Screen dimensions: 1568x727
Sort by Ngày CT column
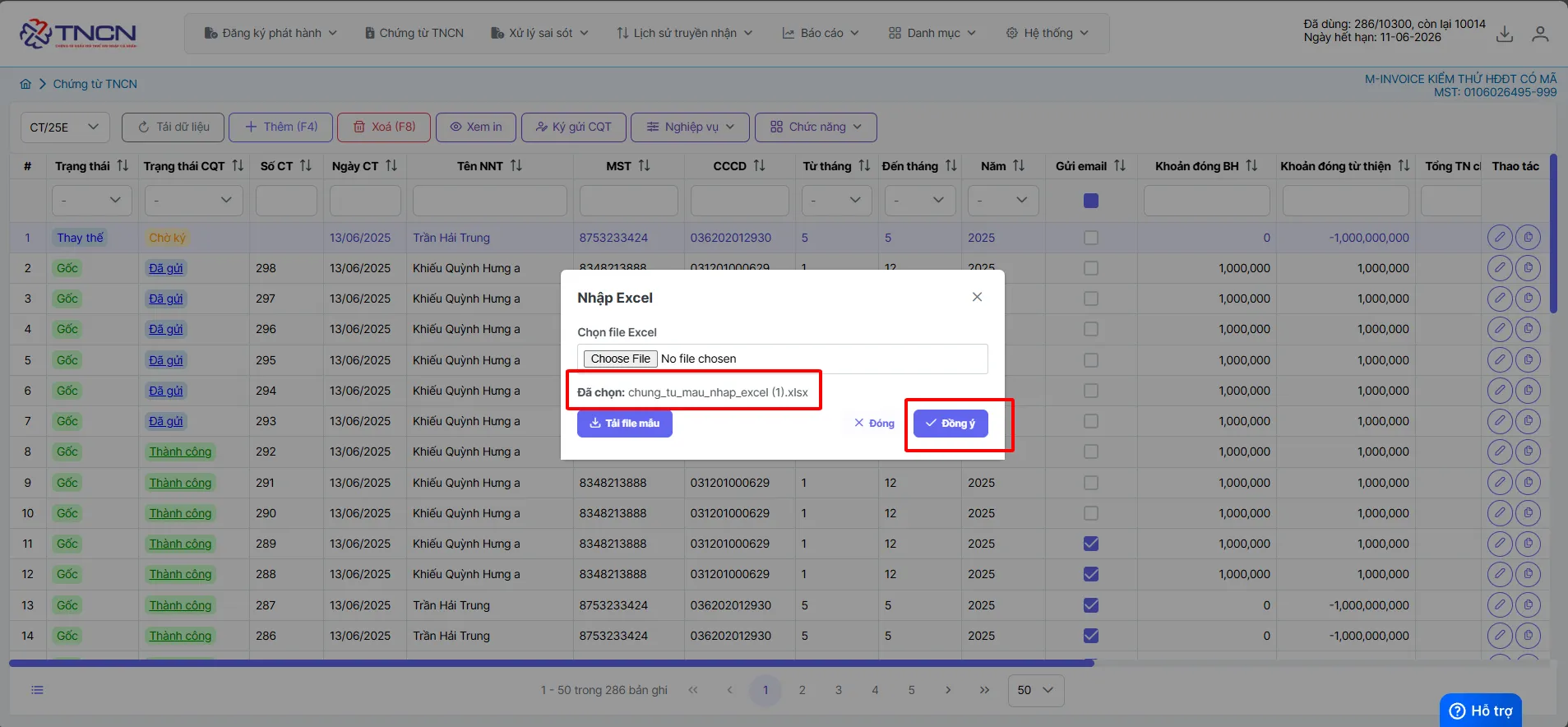[391, 166]
